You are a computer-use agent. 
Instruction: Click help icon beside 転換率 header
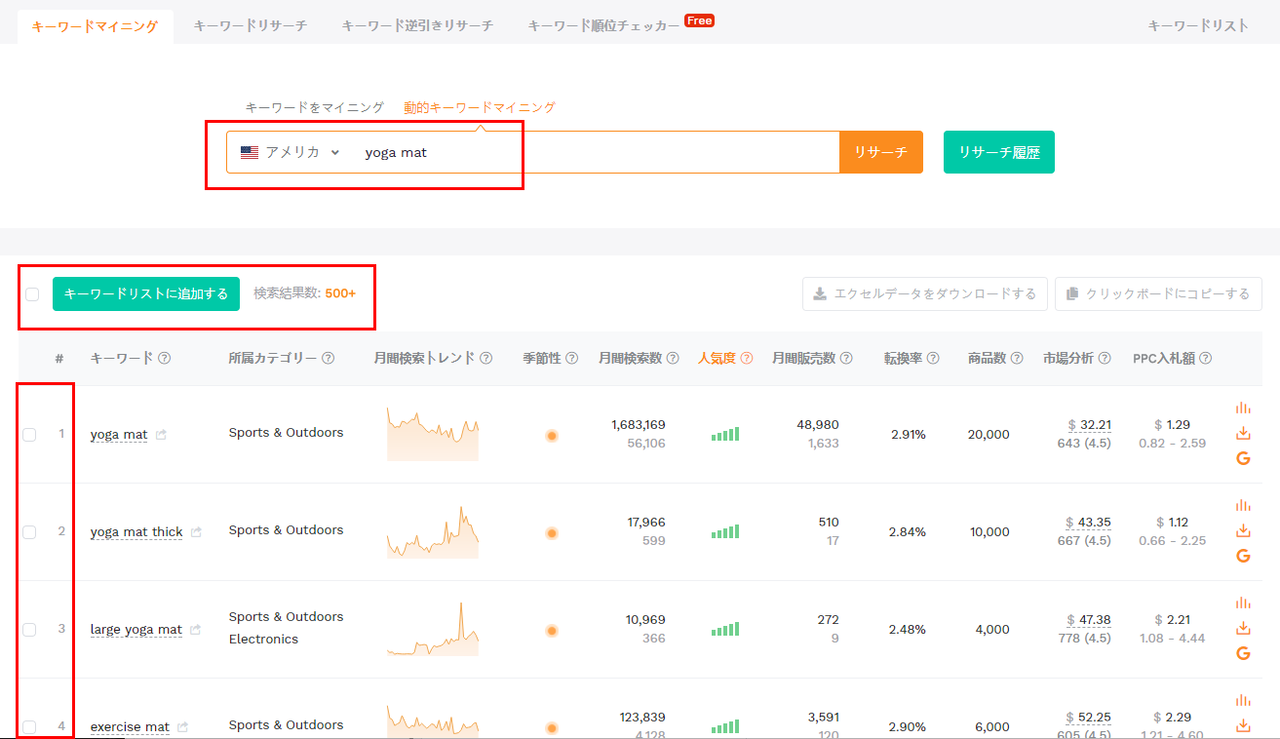(x=932, y=358)
